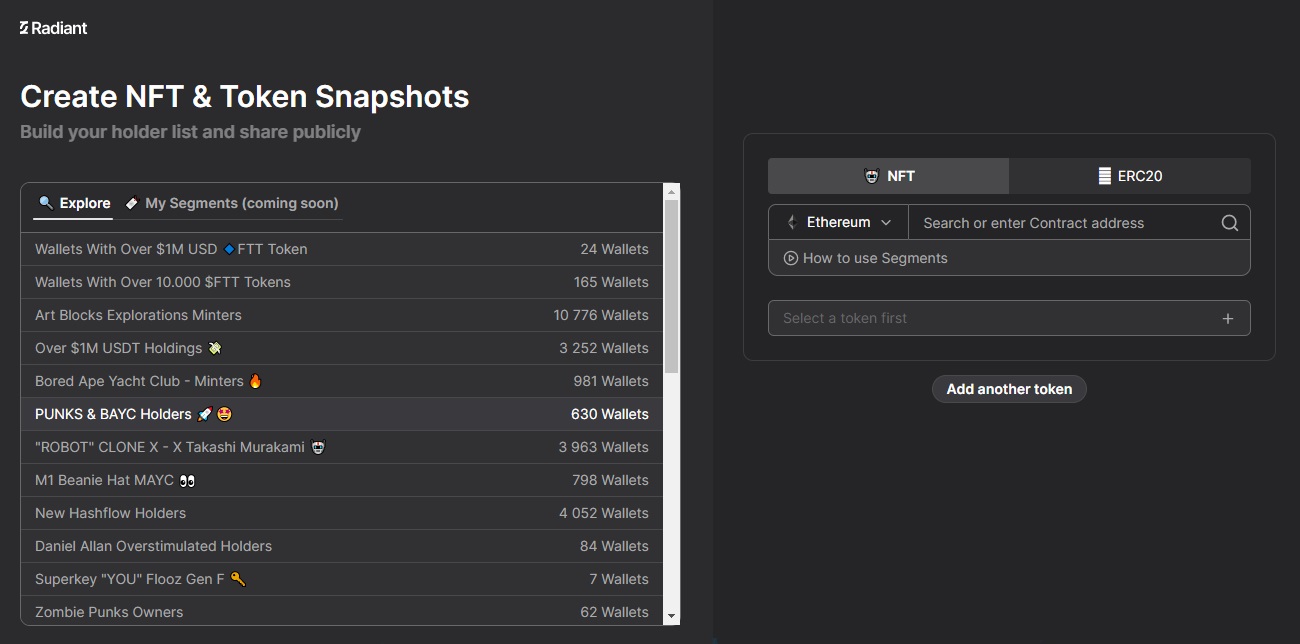
Task: Open Wallets With Over 10.000 $FTT Tokens
Action: (342, 282)
